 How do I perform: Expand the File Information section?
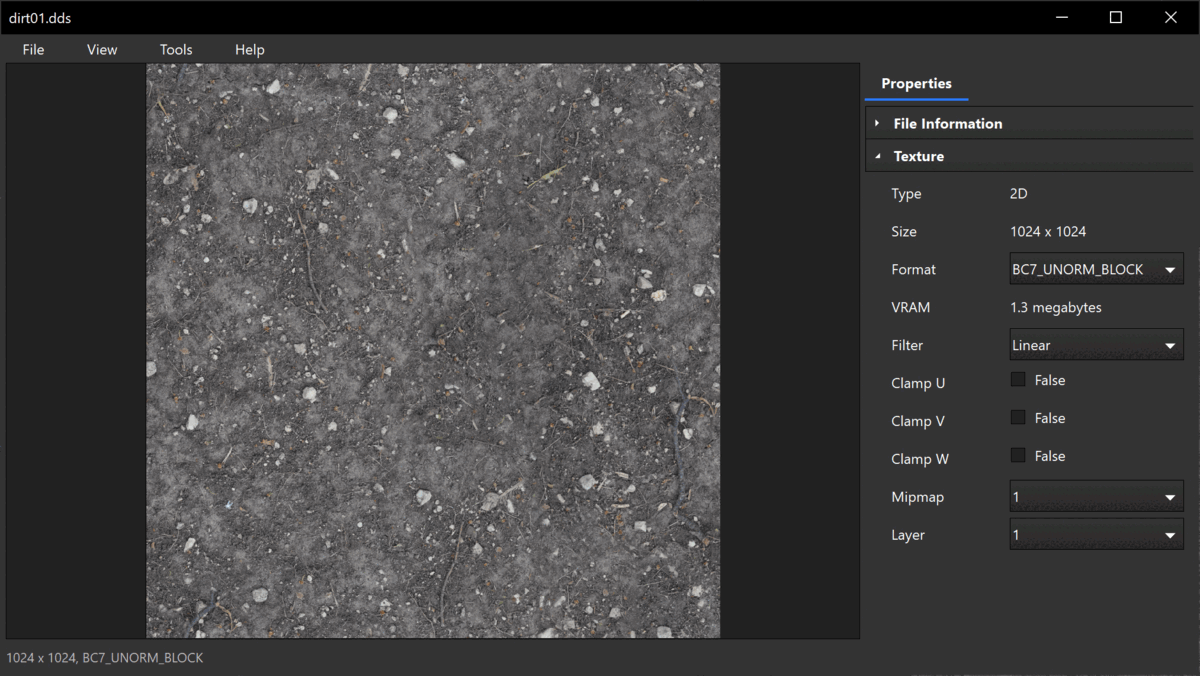(x=947, y=124)
